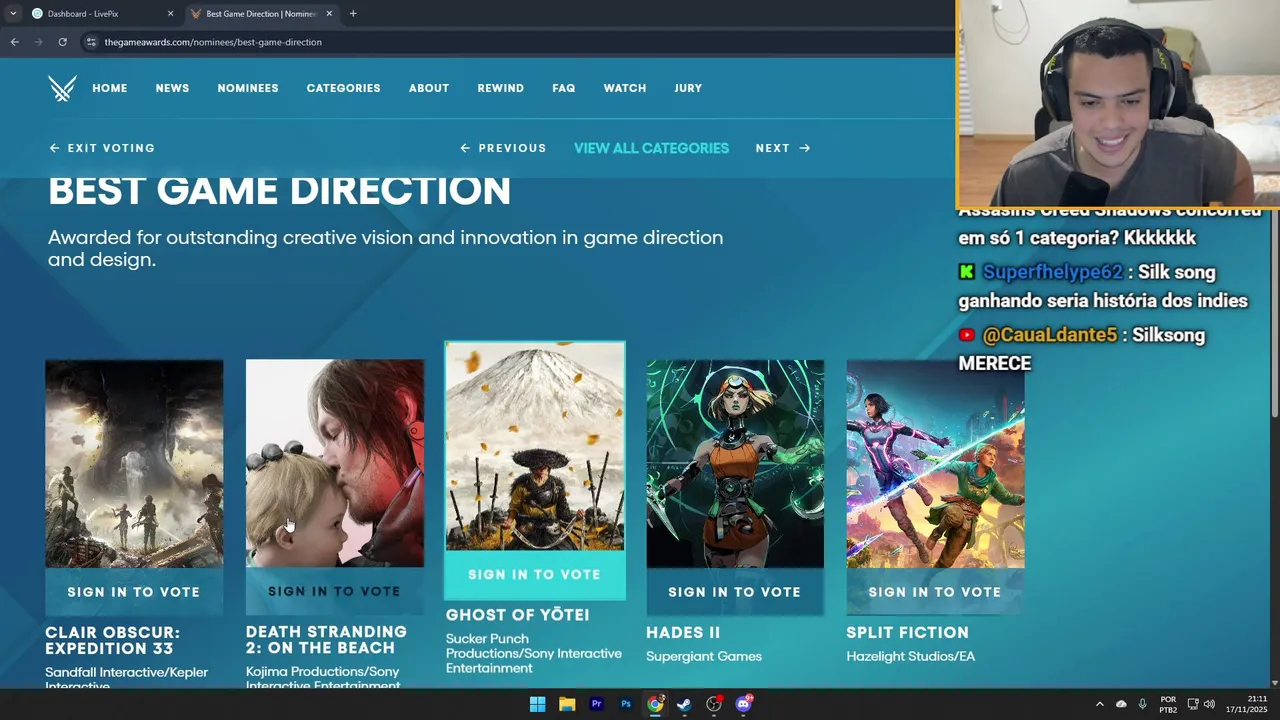Sign in to vote for Hades II
This screenshot has height=720, width=1280.
point(735,592)
